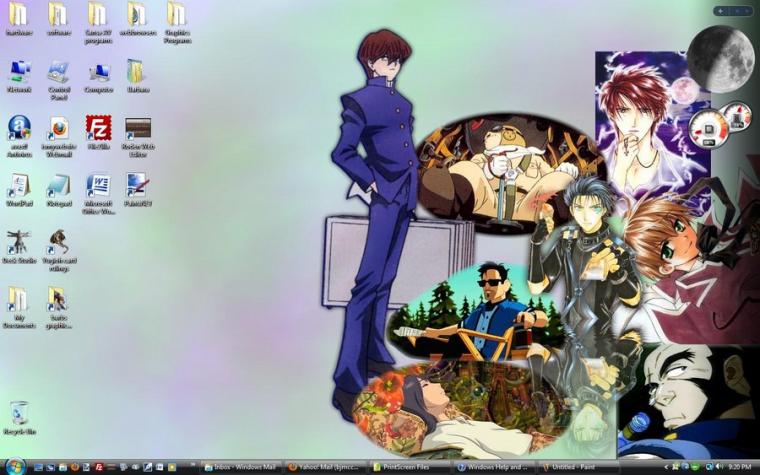This screenshot has width=760, height=475.
Task: Switch to the Untitled - Paint taskbar button
Action: (x=579, y=467)
